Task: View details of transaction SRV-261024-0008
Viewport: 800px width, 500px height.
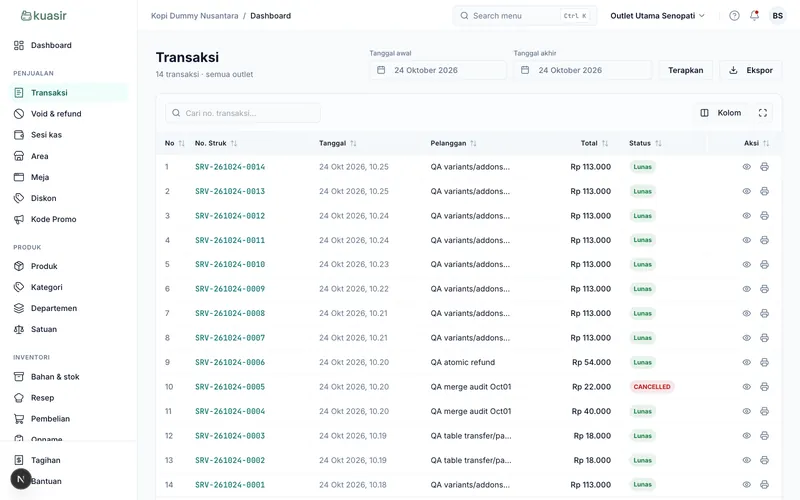Action: tap(746, 313)
